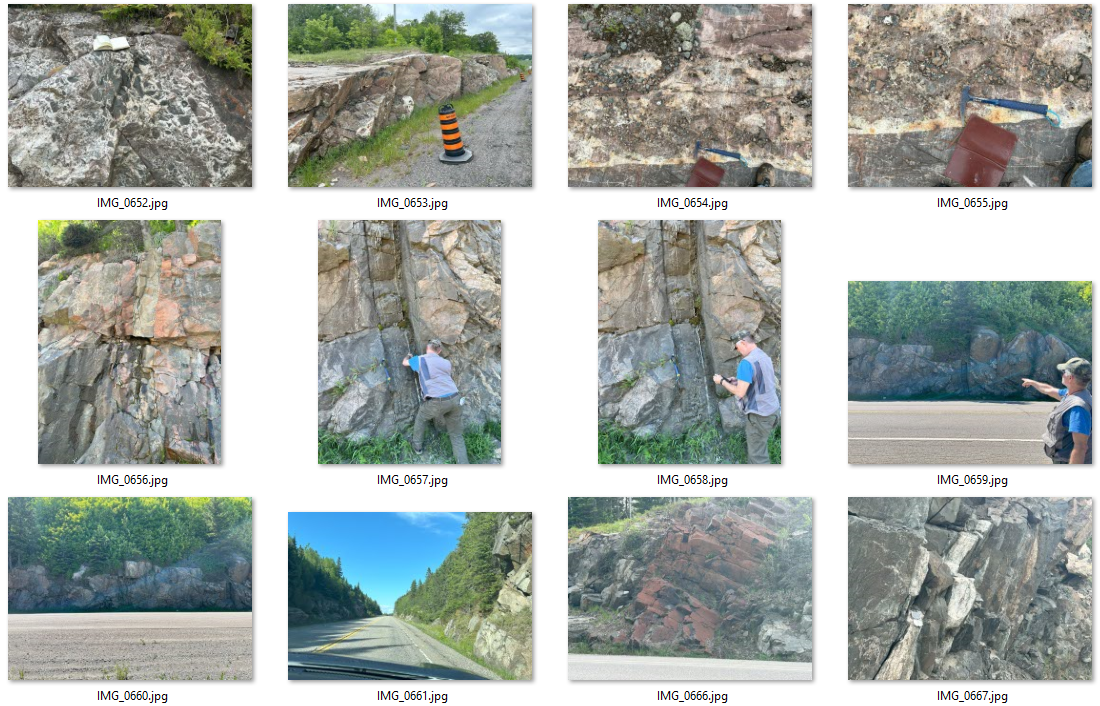Click the IMG_0652.jpg file name label
Screen dimensions: 1100x706
pos(132,203)
